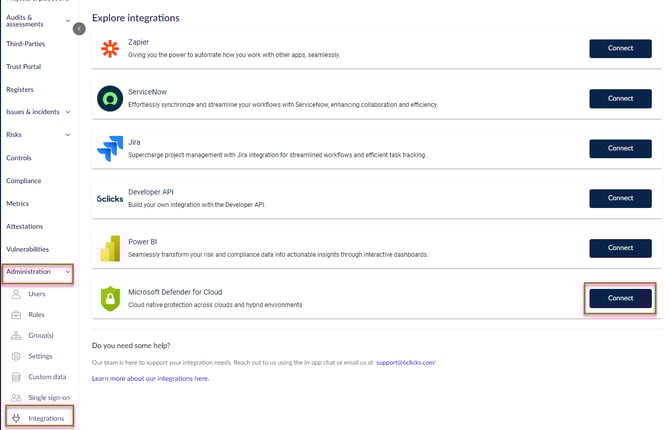Expand the Audits & assessments chevron

[67, 21]
